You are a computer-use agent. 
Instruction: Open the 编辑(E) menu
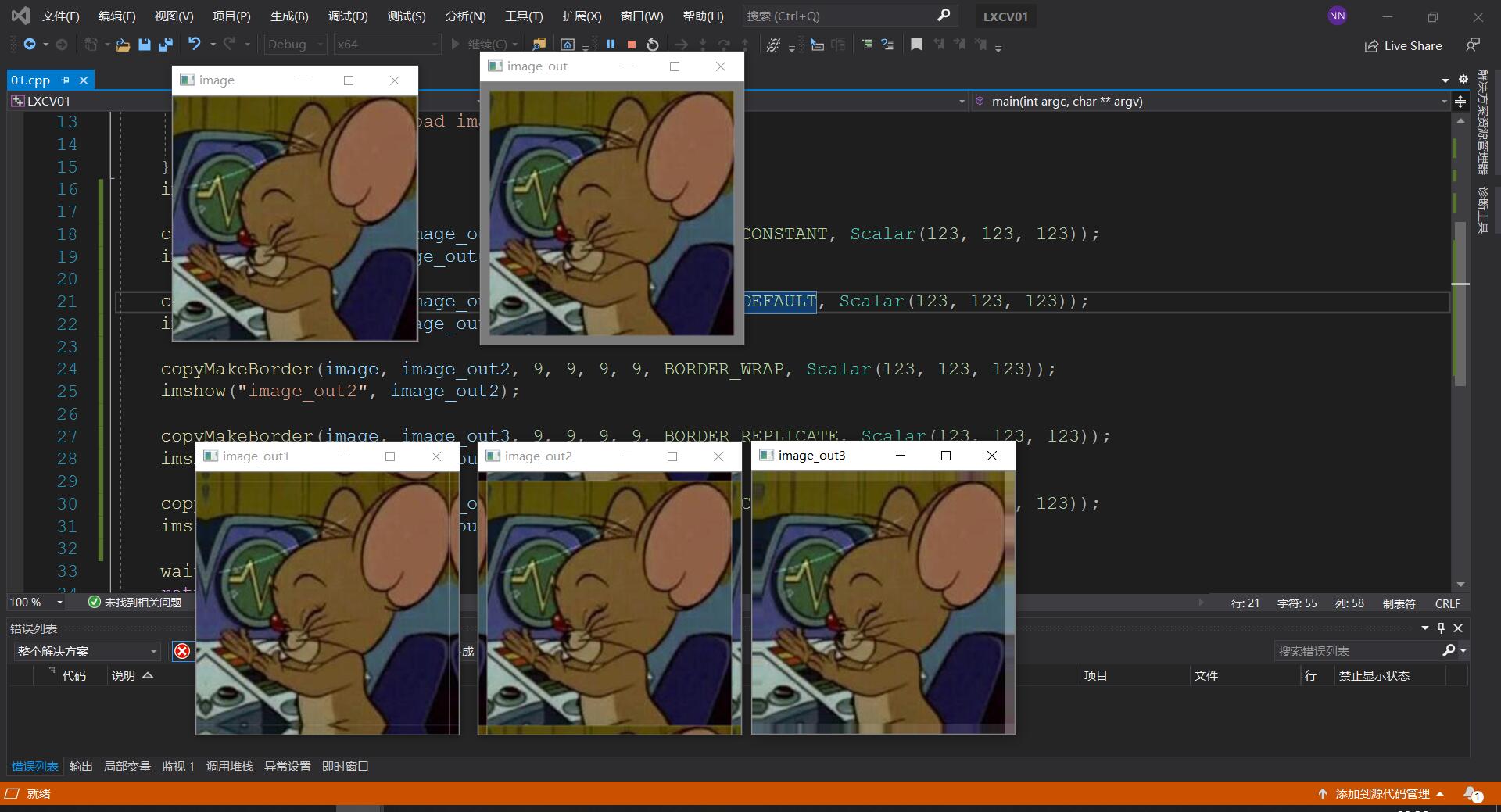[116, 16]
